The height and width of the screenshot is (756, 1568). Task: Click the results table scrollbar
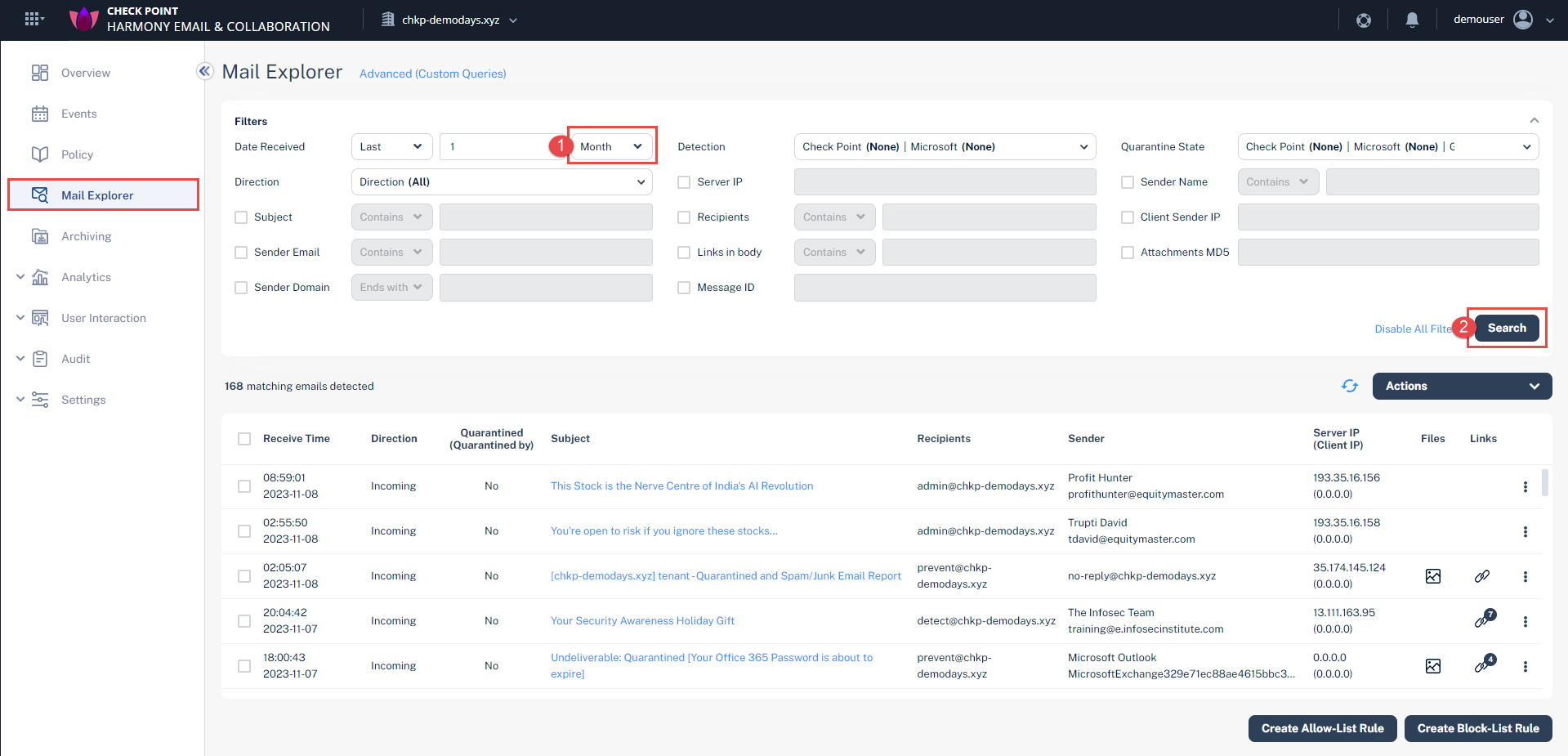1544,482
